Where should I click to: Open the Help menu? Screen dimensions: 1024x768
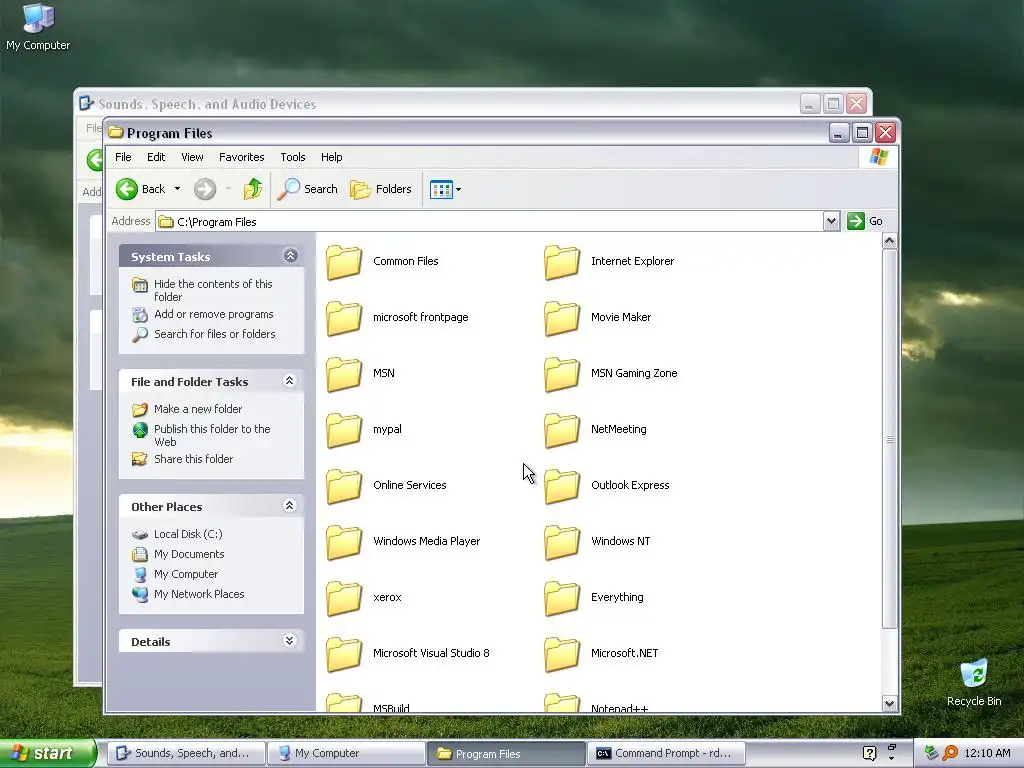tap(331, 157)
